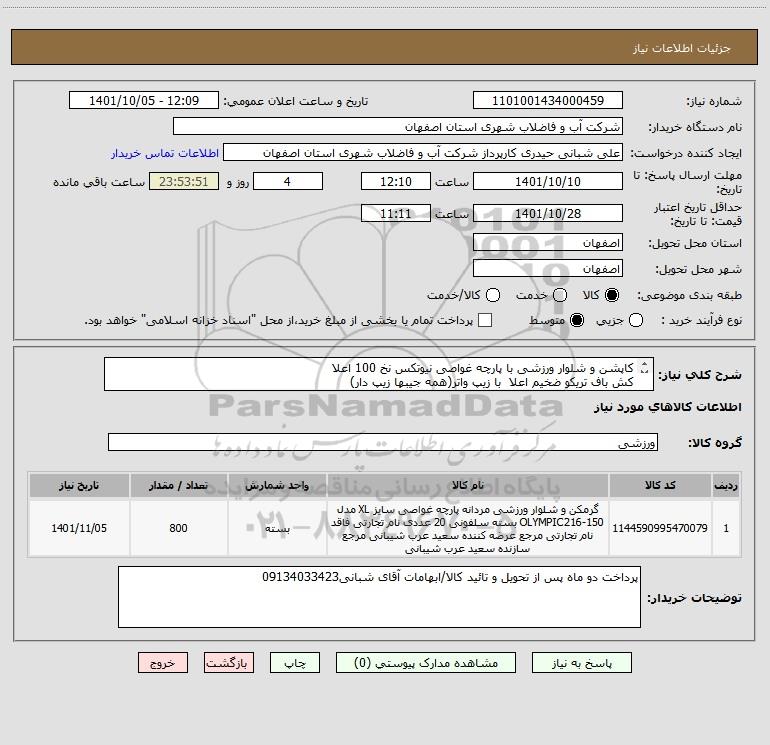Click the ردیف column header
Image resolution: width=770 pixels, height=745 pixels.
click(726, 485)
